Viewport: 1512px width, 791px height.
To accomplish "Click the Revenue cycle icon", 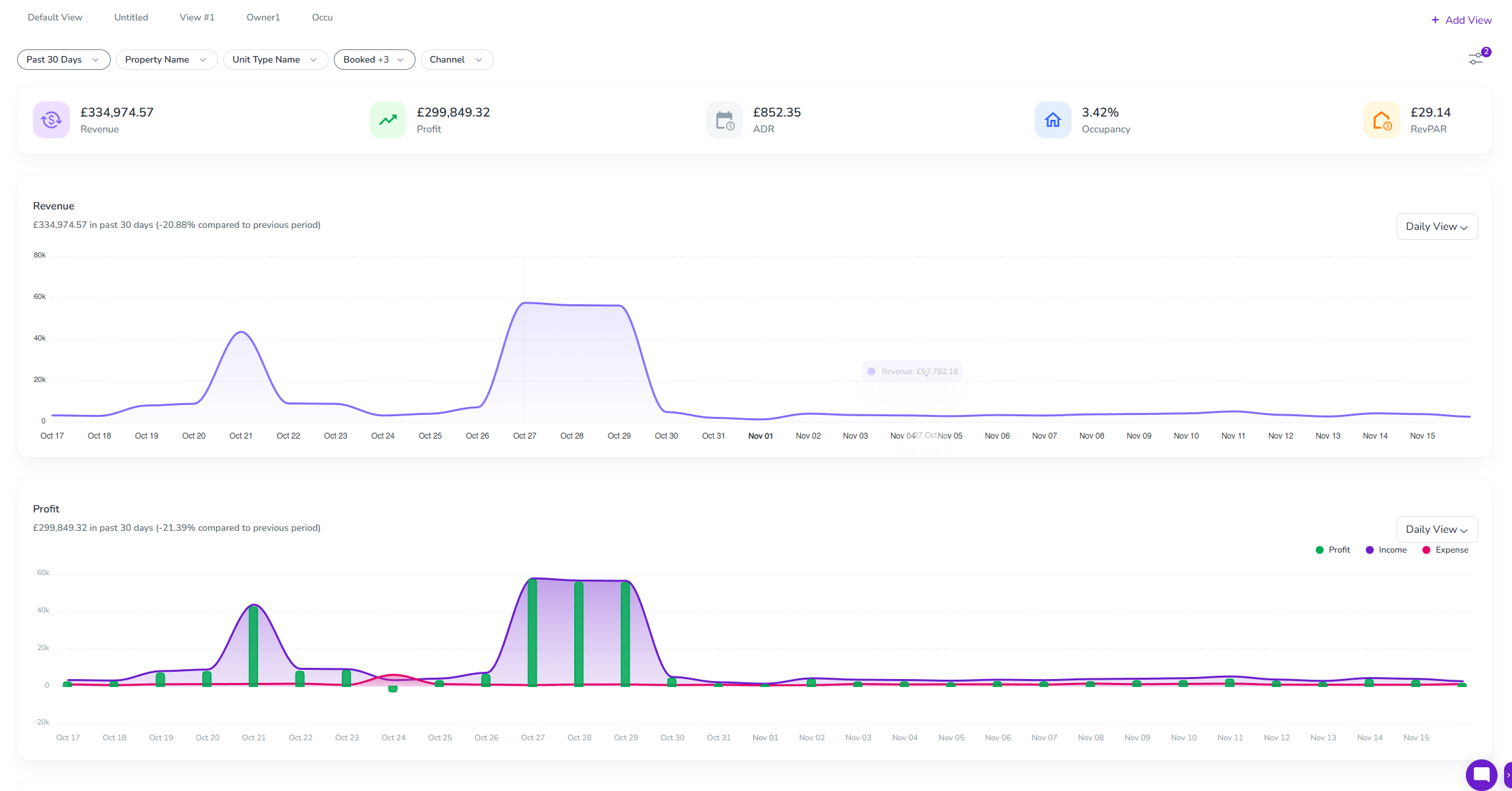I will point(51,120).
